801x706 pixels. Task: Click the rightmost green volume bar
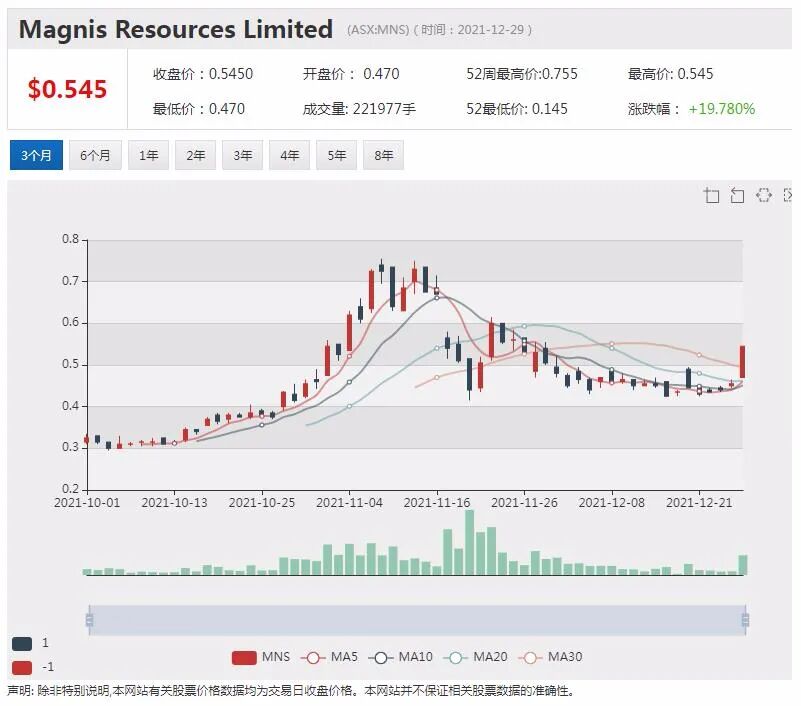(743, 565)
